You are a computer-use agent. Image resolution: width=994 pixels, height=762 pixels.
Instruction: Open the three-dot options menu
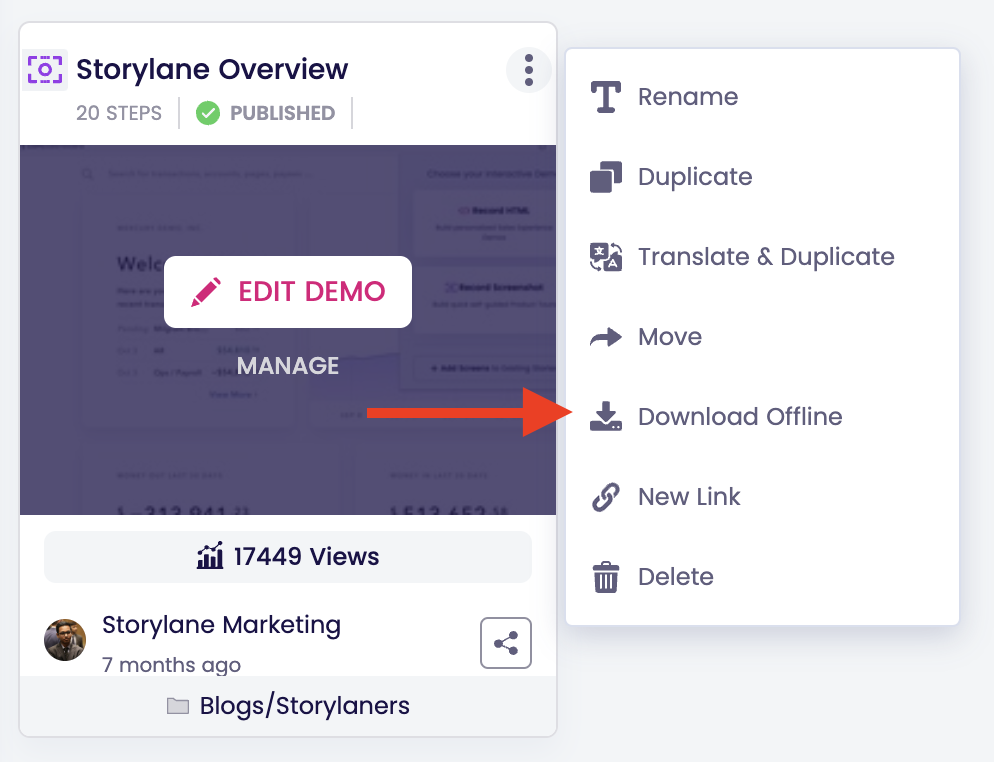(529, 70)
